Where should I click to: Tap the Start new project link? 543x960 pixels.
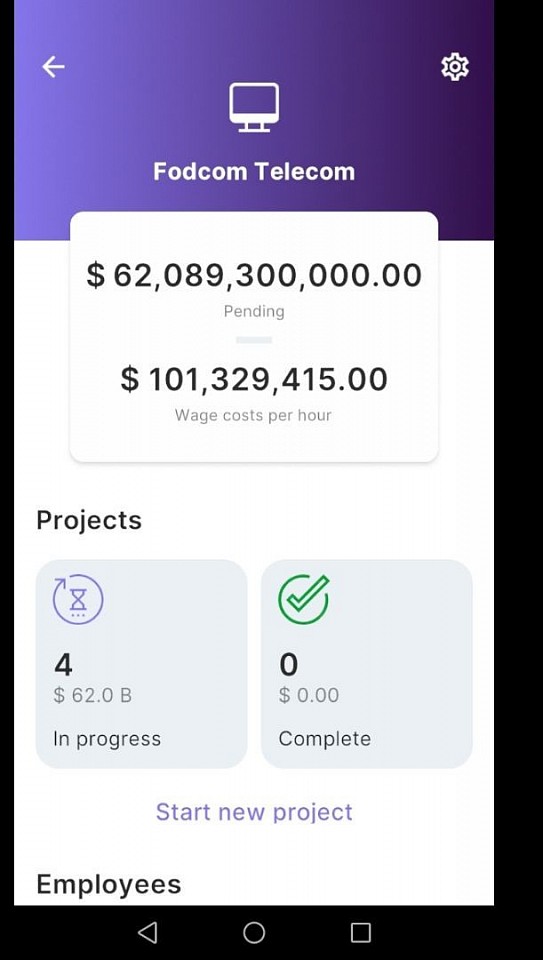(x=254, y=812)
